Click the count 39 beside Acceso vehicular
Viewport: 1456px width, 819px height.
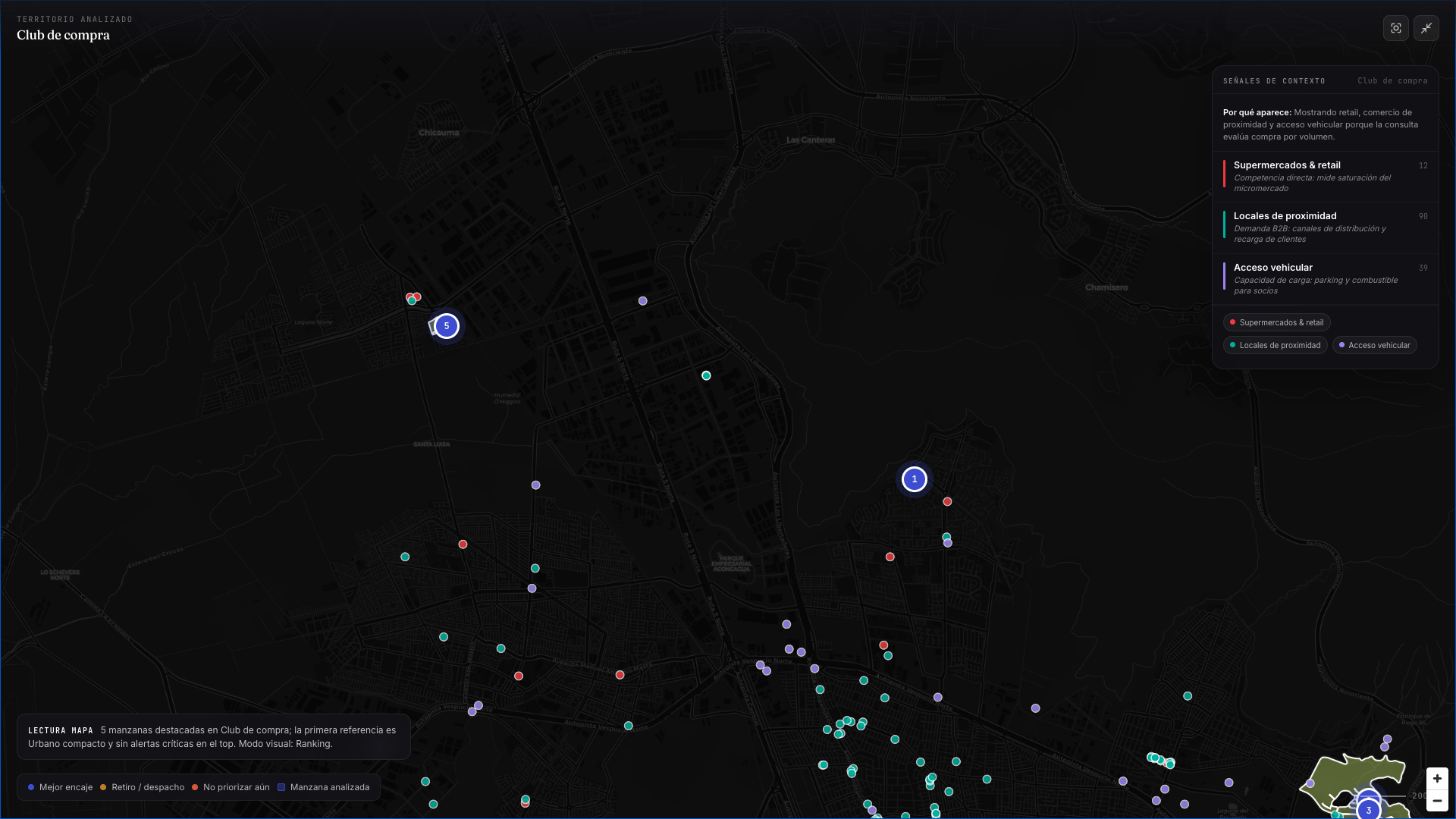coord(1423,268)
